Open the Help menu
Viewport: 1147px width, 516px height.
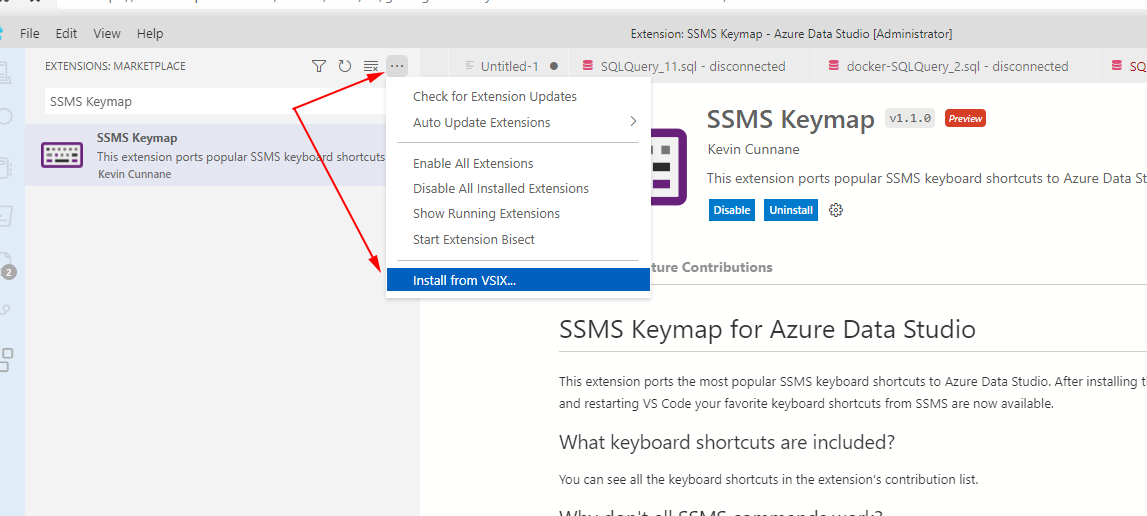[x=150, y=34]
